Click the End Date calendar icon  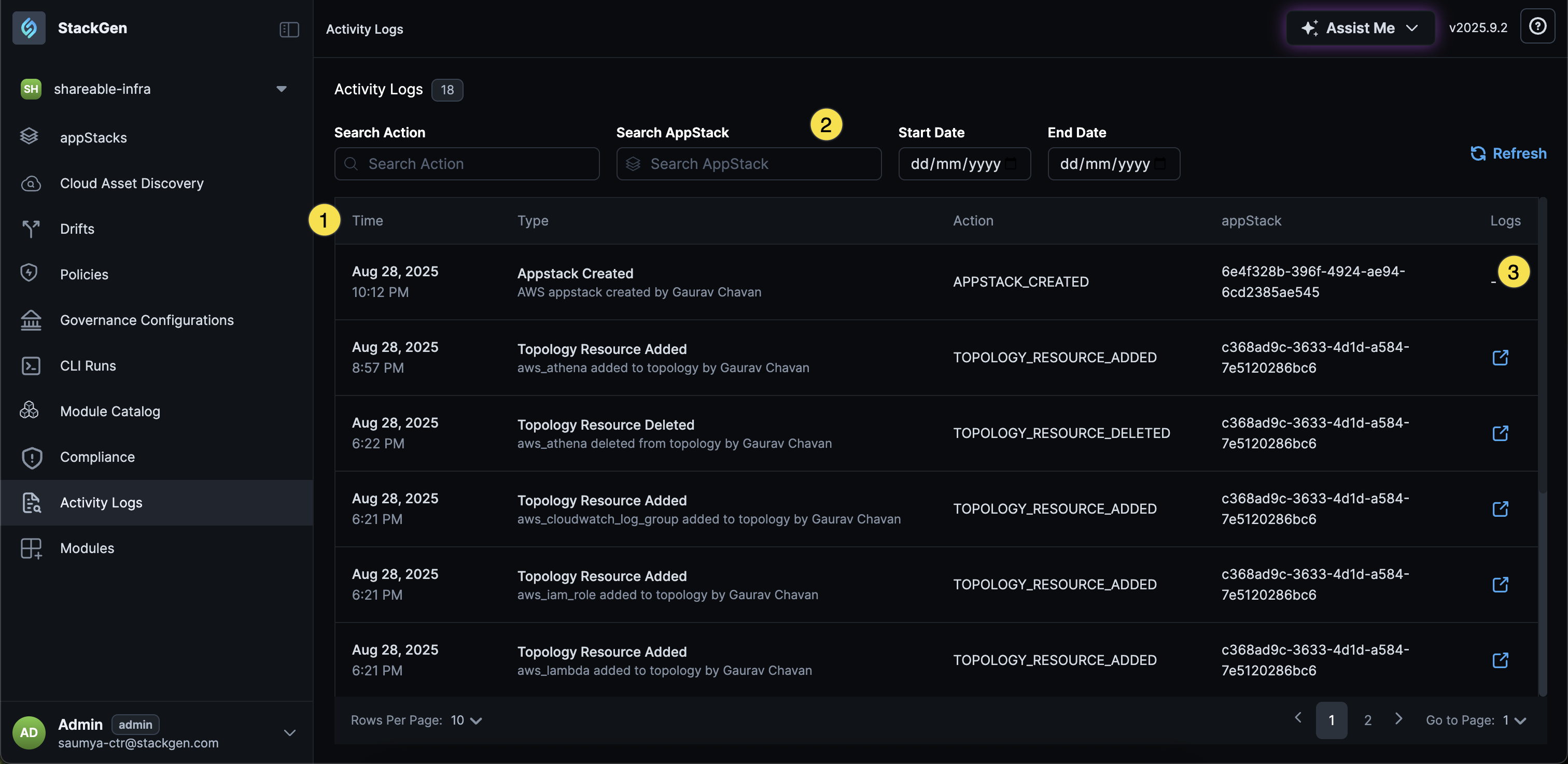point(1160,164)
